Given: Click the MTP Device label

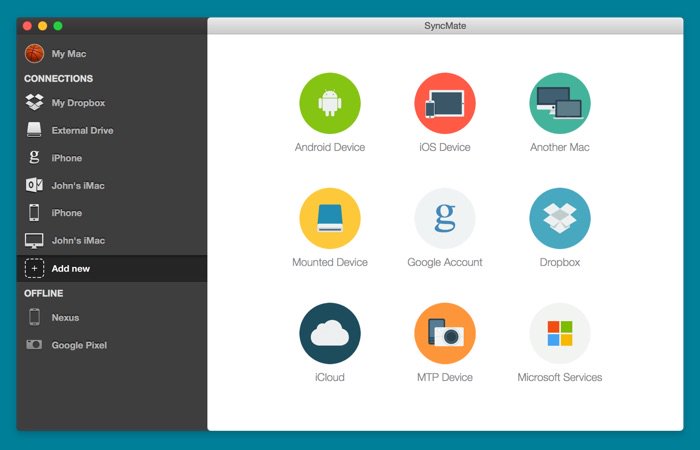Looking at the screenshot, I should (445, 377).
